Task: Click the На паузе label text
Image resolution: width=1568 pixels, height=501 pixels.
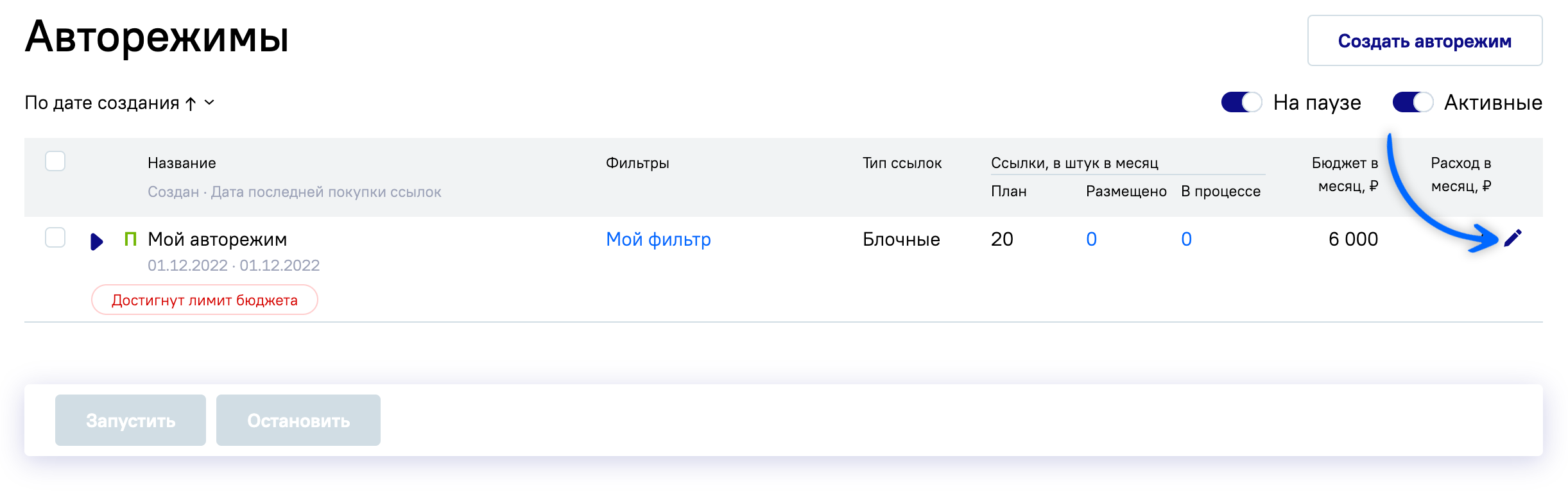Action: pos(1317,103)
